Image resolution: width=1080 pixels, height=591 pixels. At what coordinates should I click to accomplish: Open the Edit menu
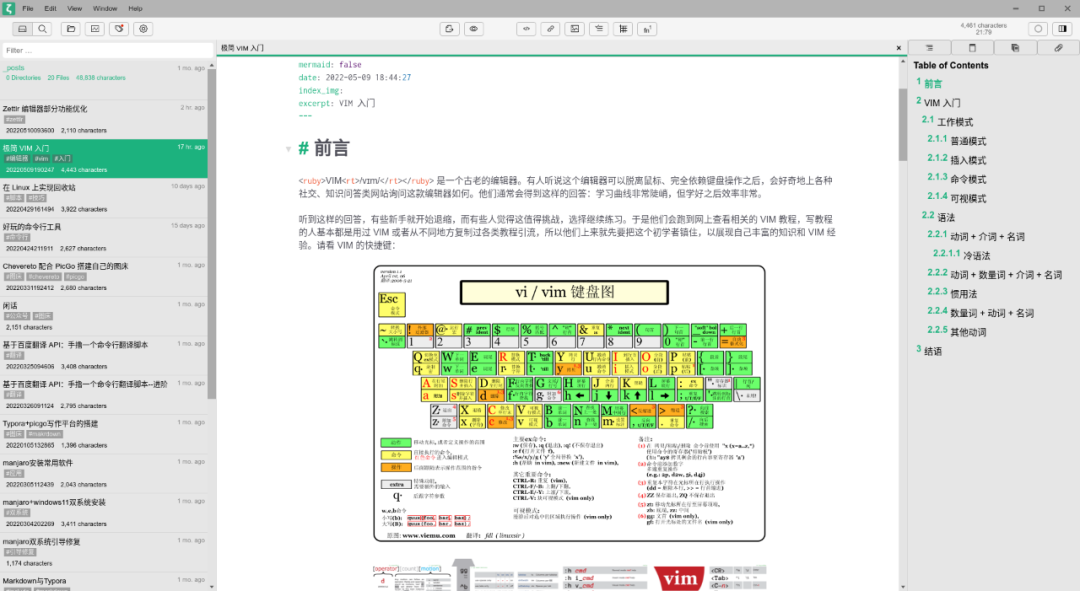50,8
